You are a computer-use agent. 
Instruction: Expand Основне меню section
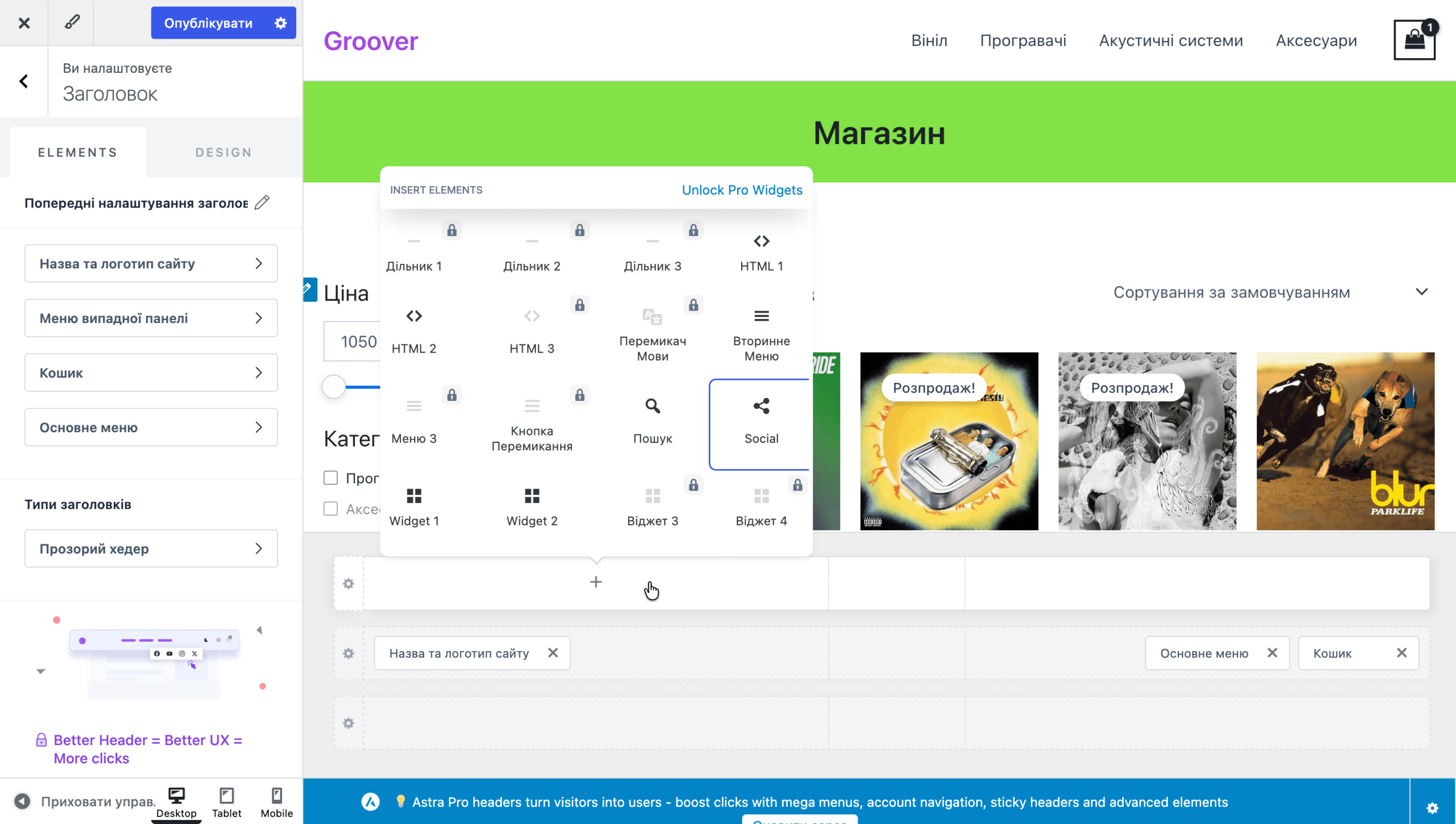pyautogui.click(x=151, y=427)
